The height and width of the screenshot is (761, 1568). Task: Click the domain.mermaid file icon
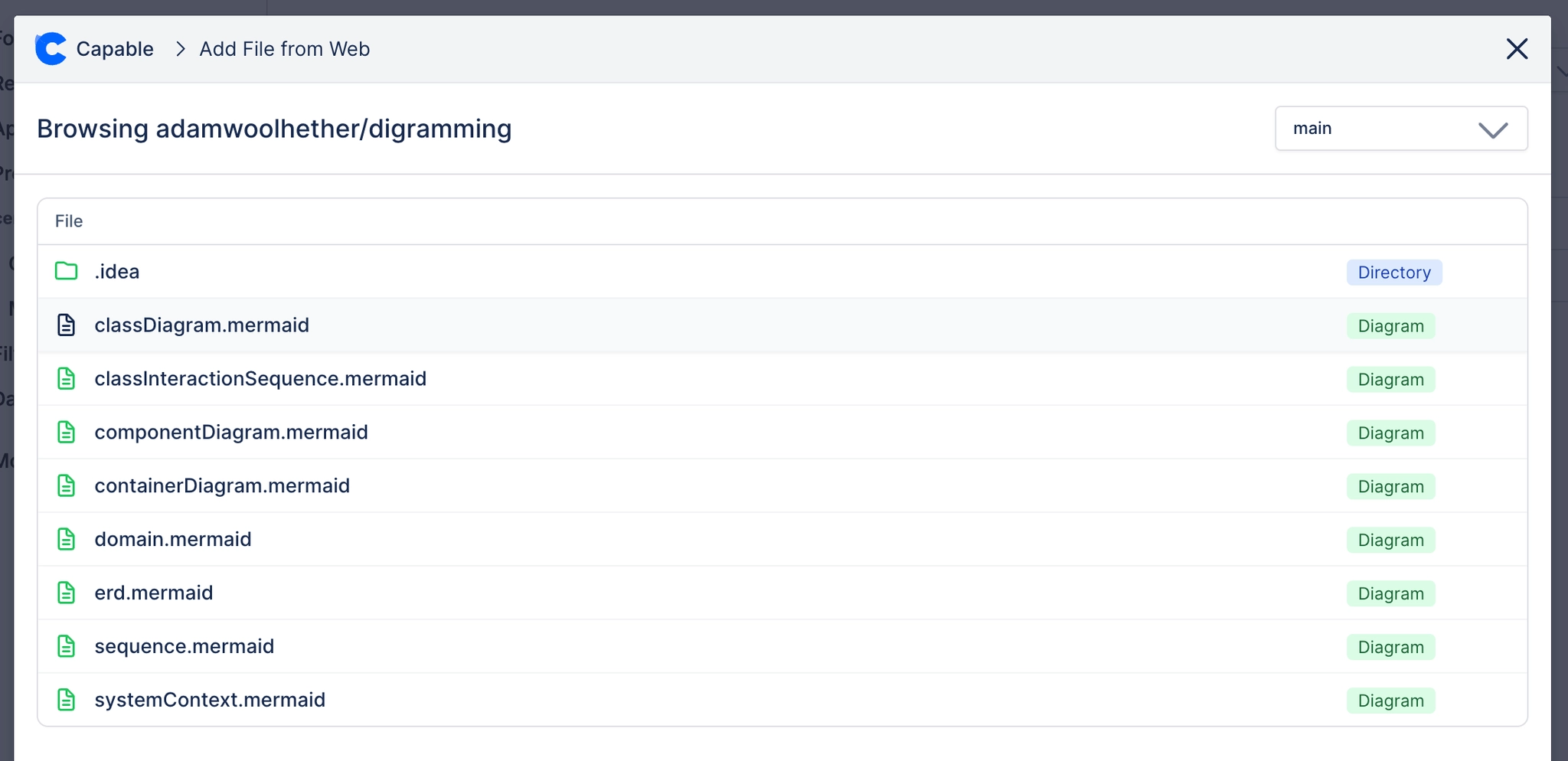coord(67,539)
